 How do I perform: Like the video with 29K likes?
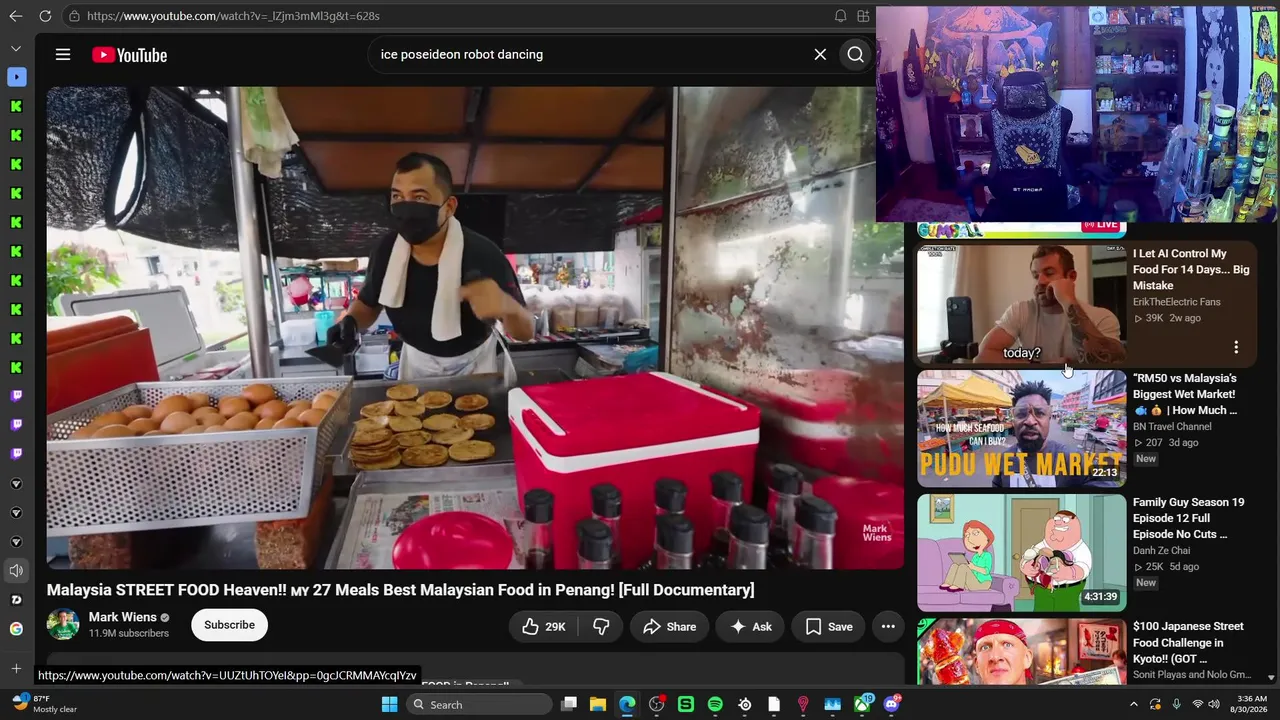click(543, 626)
